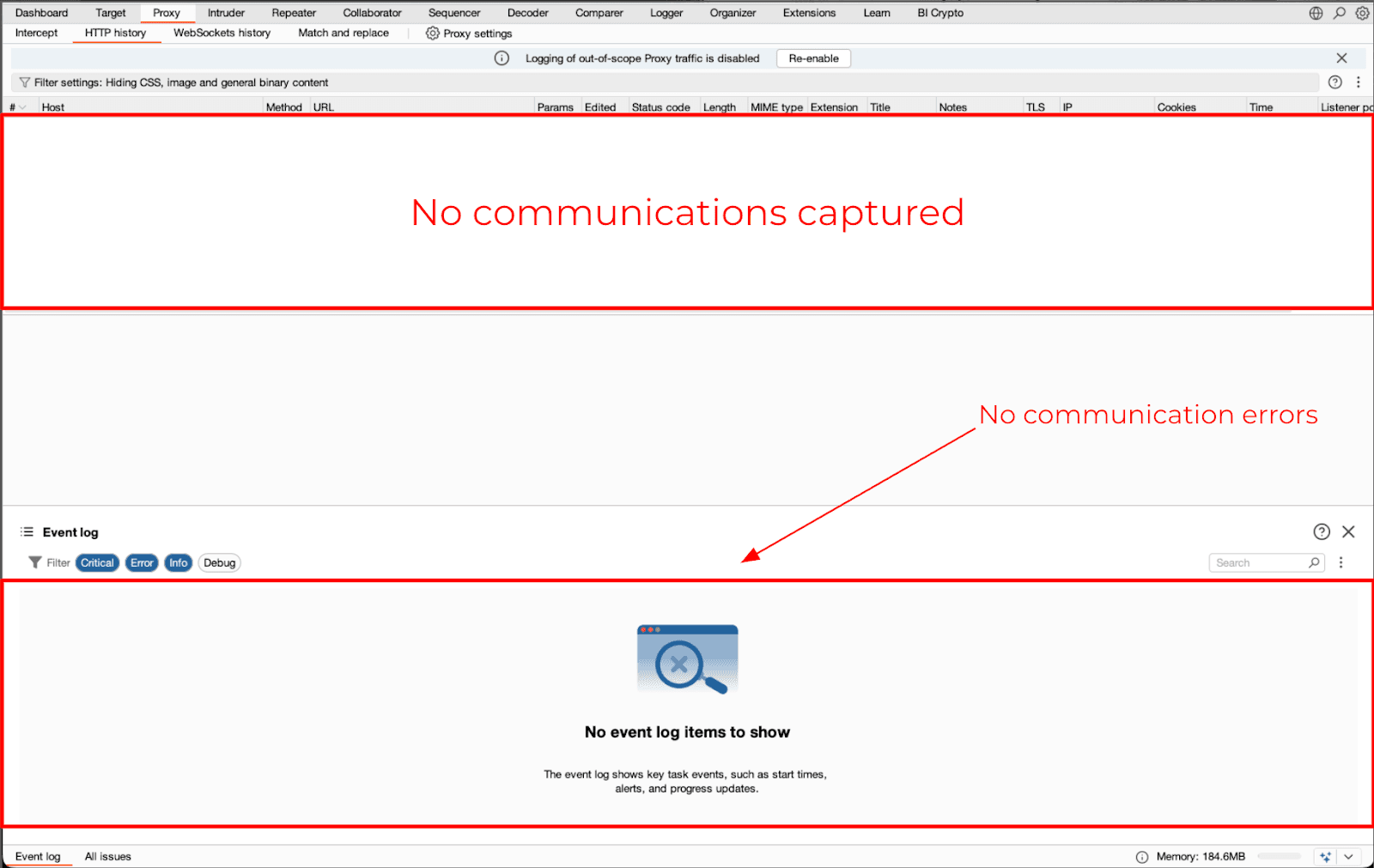Expand the chevron in the bottom-right status bar
The image size is (1374, 868).
(x=1349, y=856)
